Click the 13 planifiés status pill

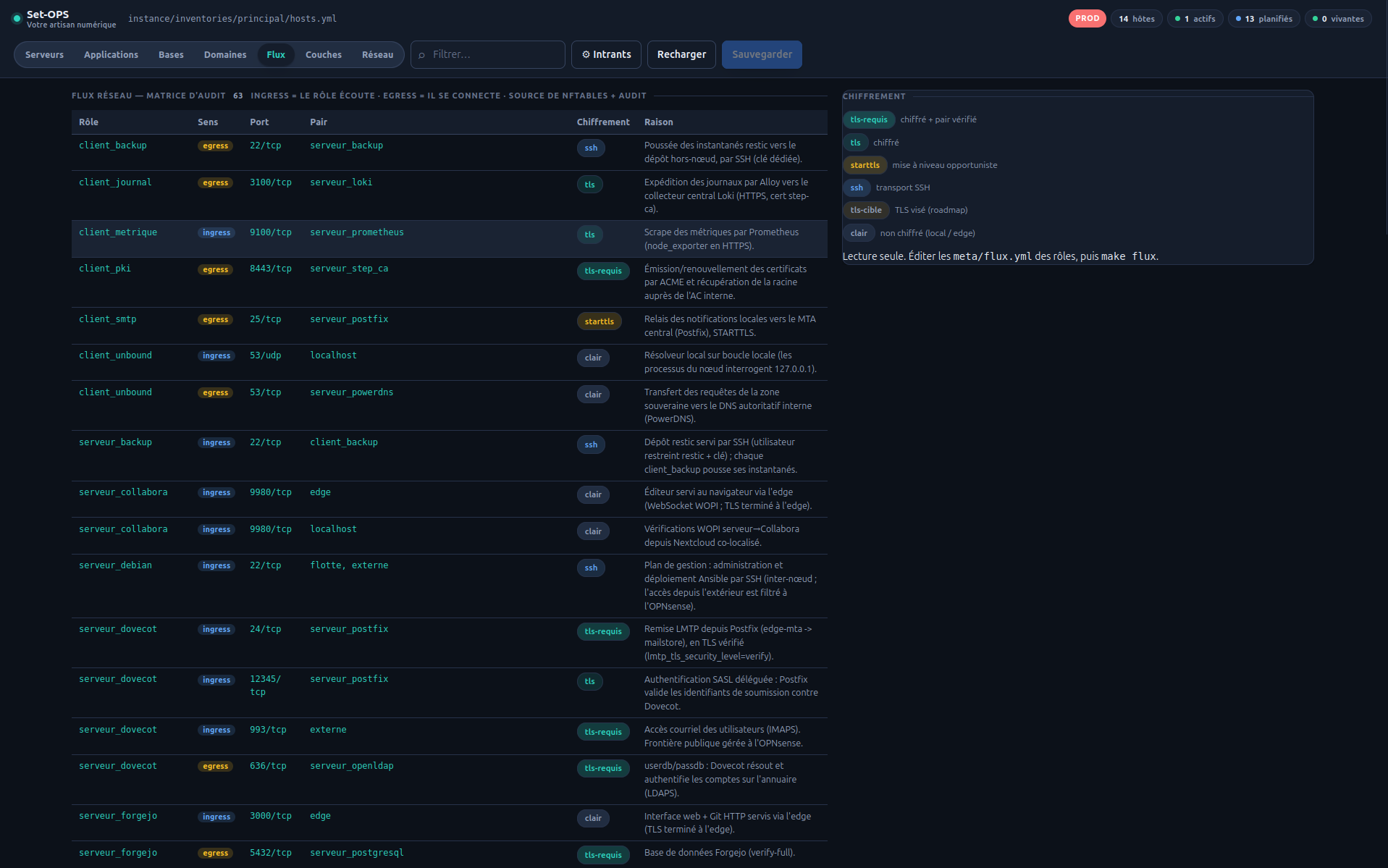[1264, 19]
